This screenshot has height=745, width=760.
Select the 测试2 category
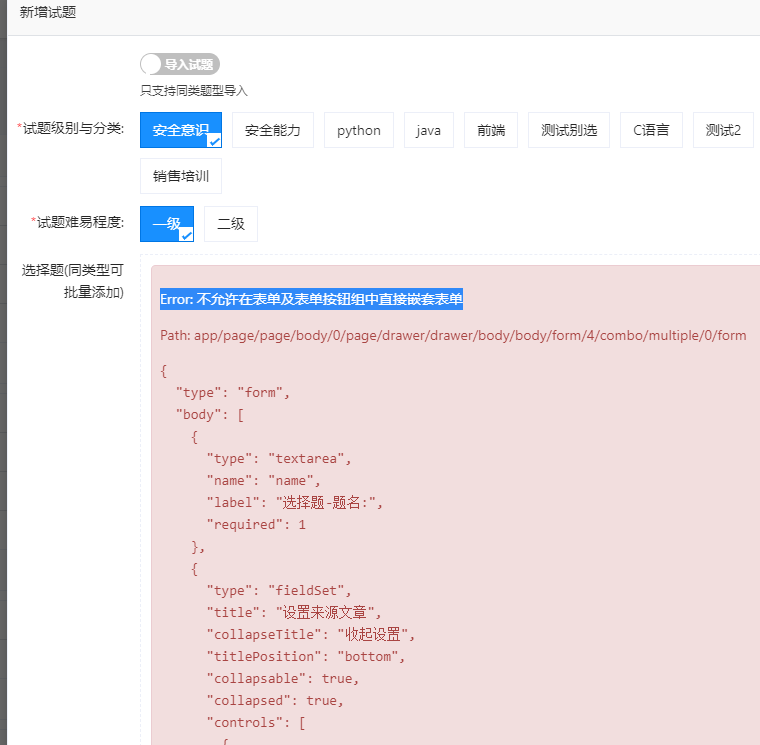coord(723,130)
